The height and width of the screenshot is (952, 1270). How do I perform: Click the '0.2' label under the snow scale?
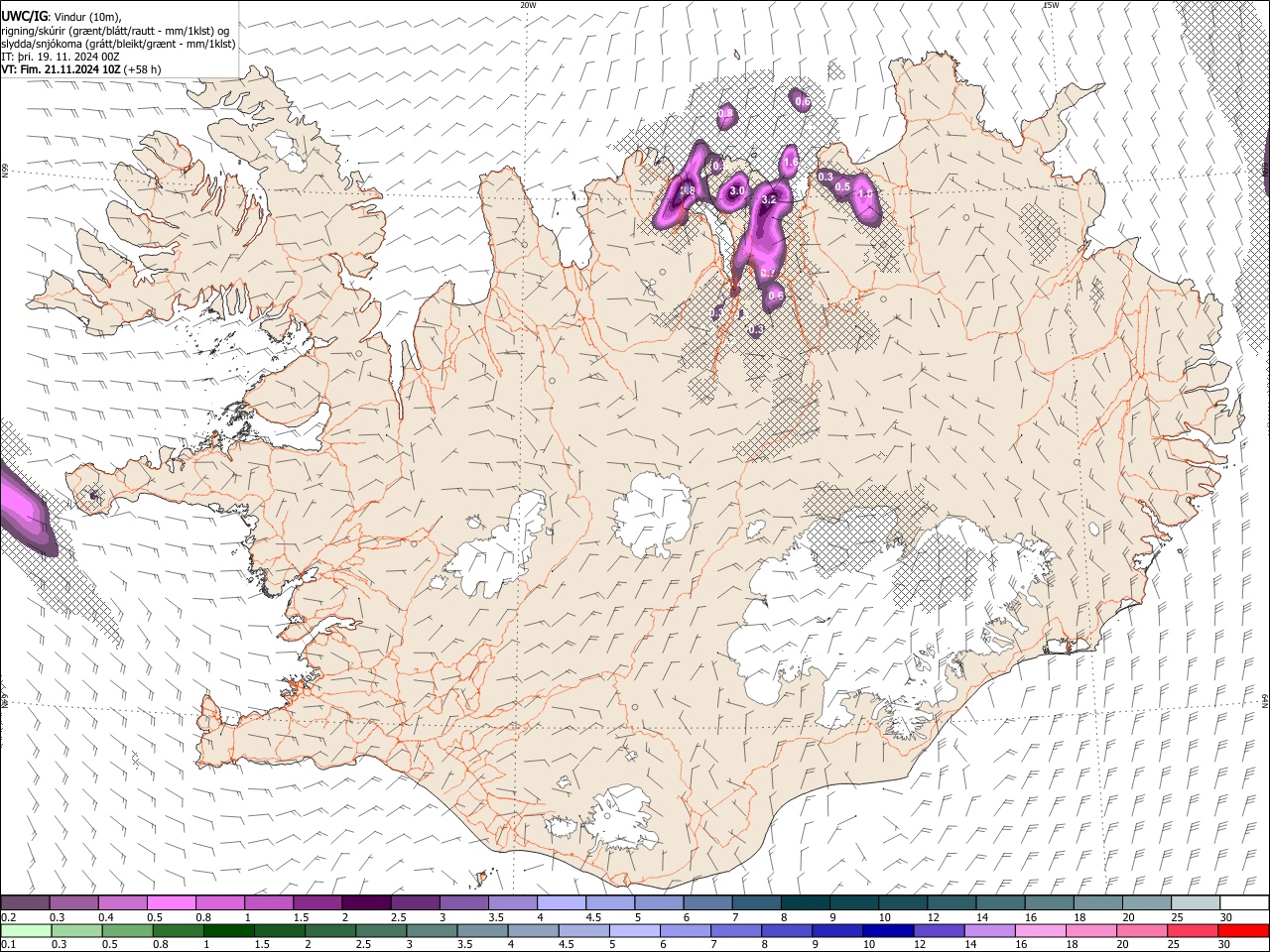tap(8, 917)
